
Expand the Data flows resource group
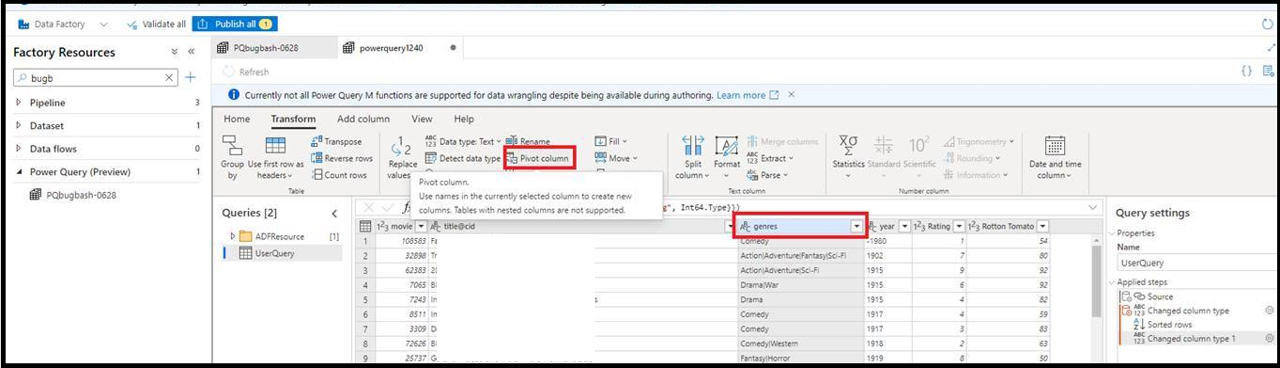pyautogui.click(x=19, y=148)
